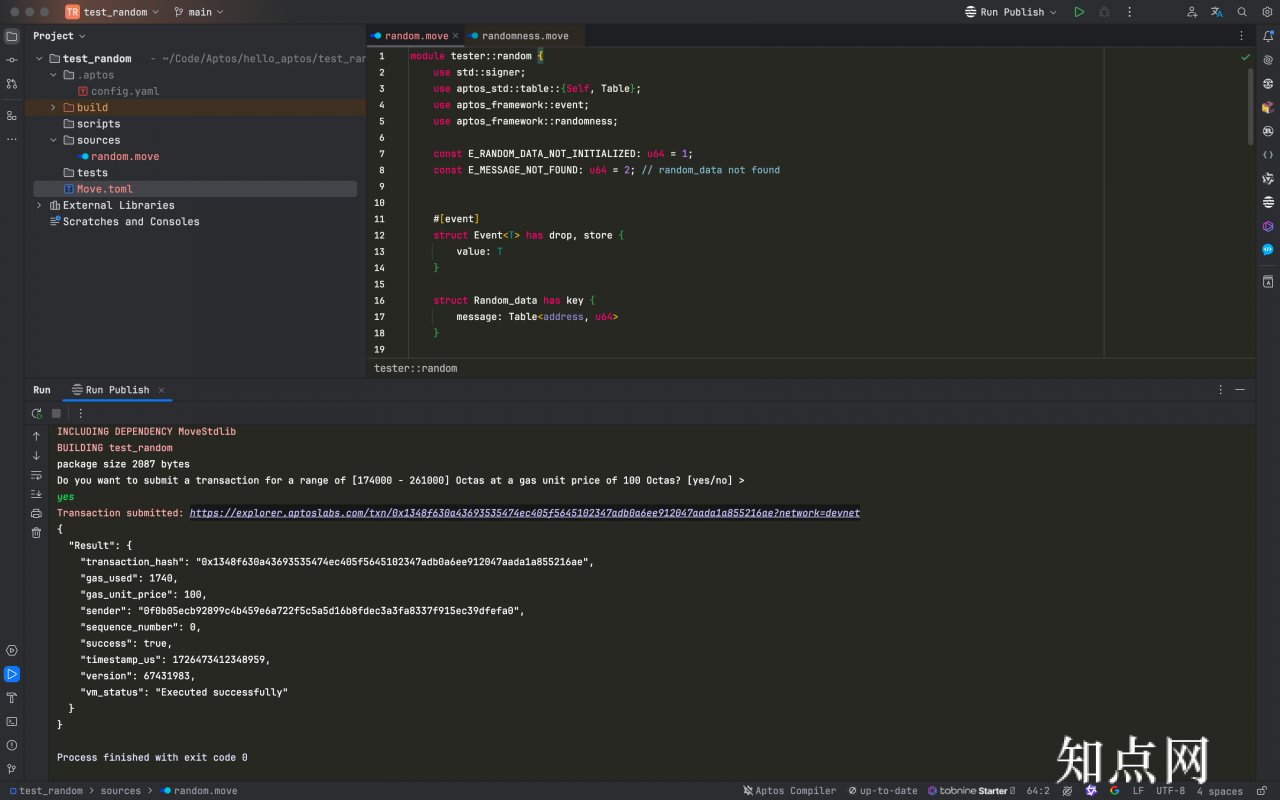The width and height of the screenshot is (1280, 800).
Task: Rerun Run Publish in Run panel
Action: [x=37, y=413]
